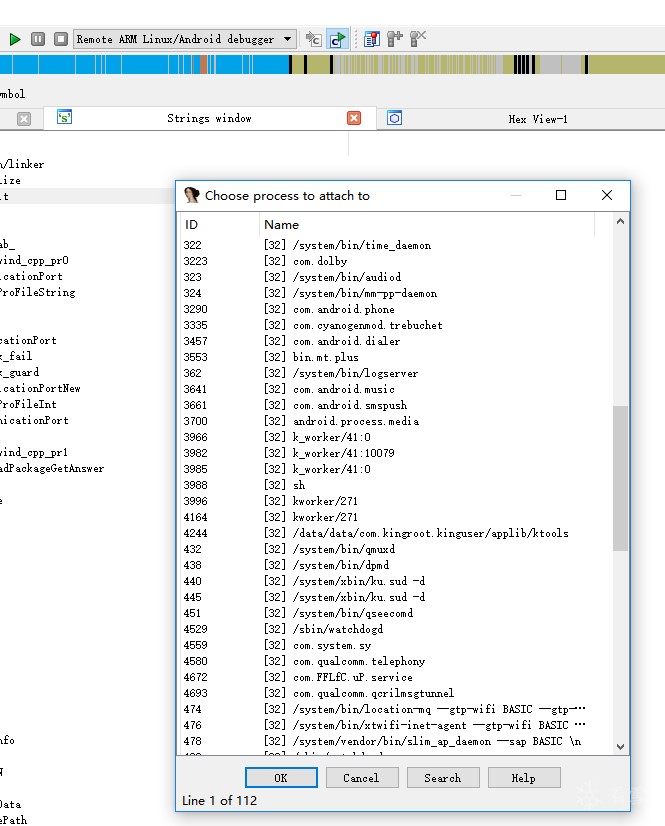
Task: Select process 438 /system/bin/dpmd
Action: pyautogui.click(x=396, y=565)
